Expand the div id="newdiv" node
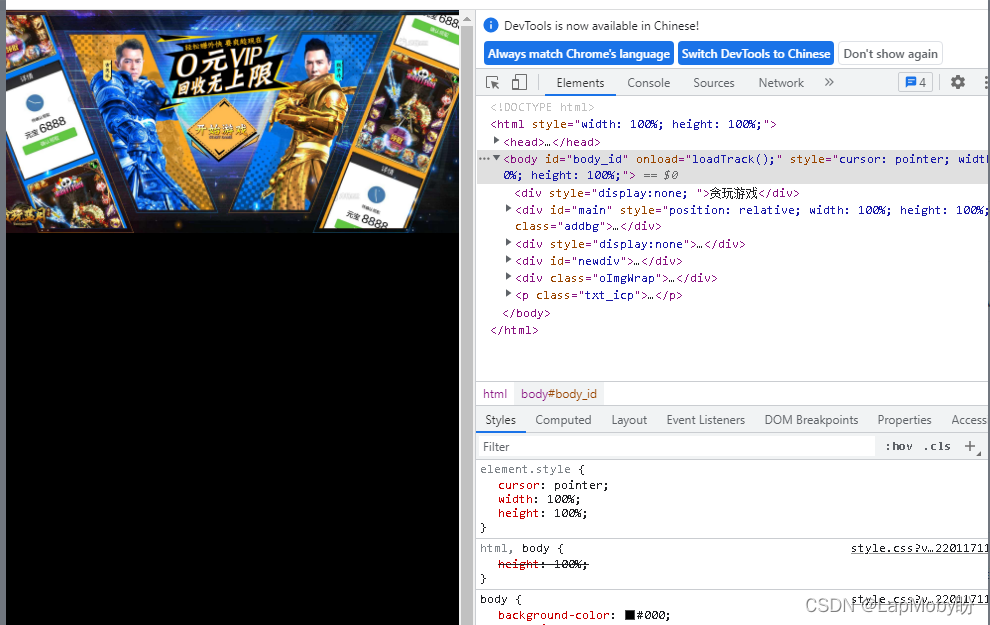The image size is (990, 625). [508, 259]
